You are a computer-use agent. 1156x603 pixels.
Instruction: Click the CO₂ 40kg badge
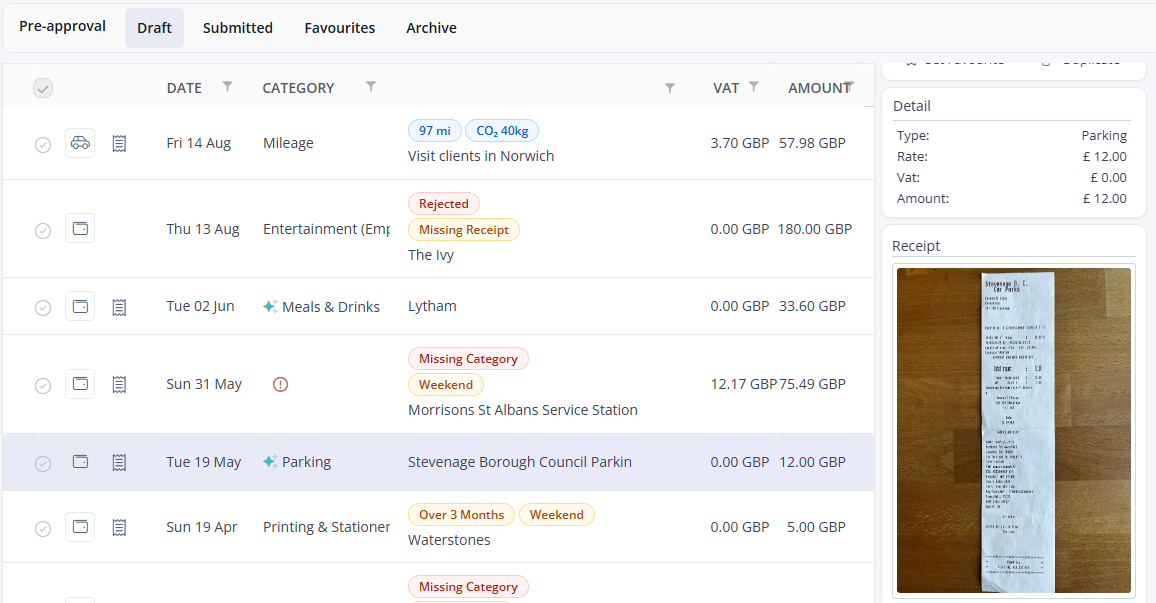click(x=502, y=130)
